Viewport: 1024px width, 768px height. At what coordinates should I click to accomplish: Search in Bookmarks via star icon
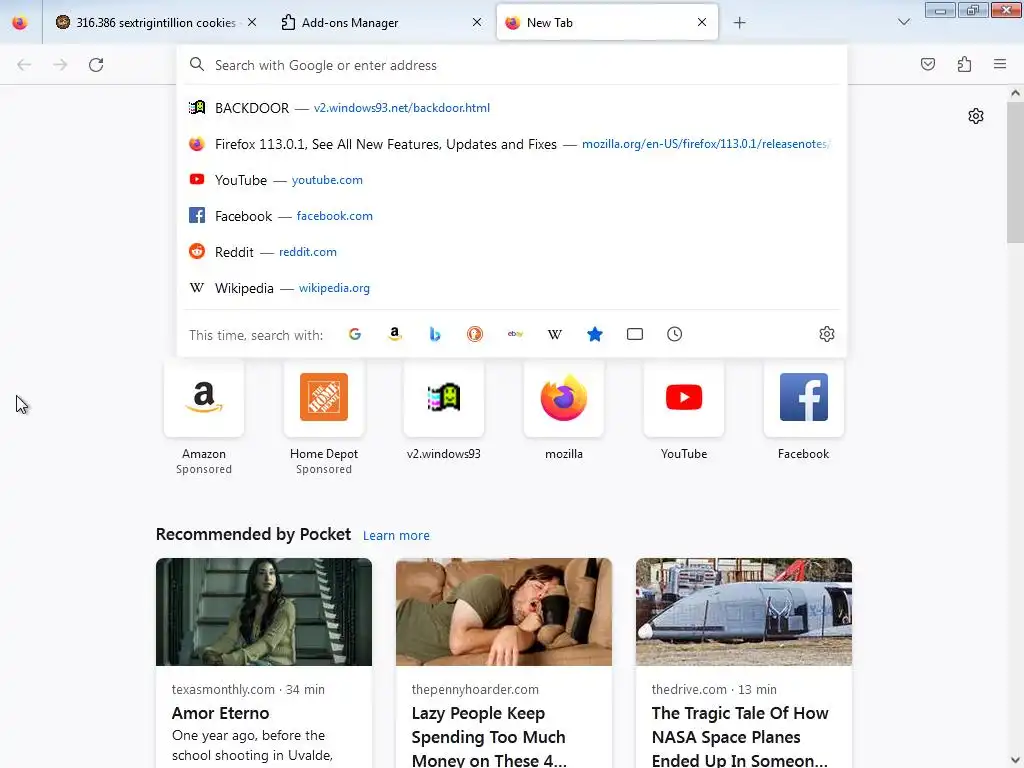pos(595,334)
